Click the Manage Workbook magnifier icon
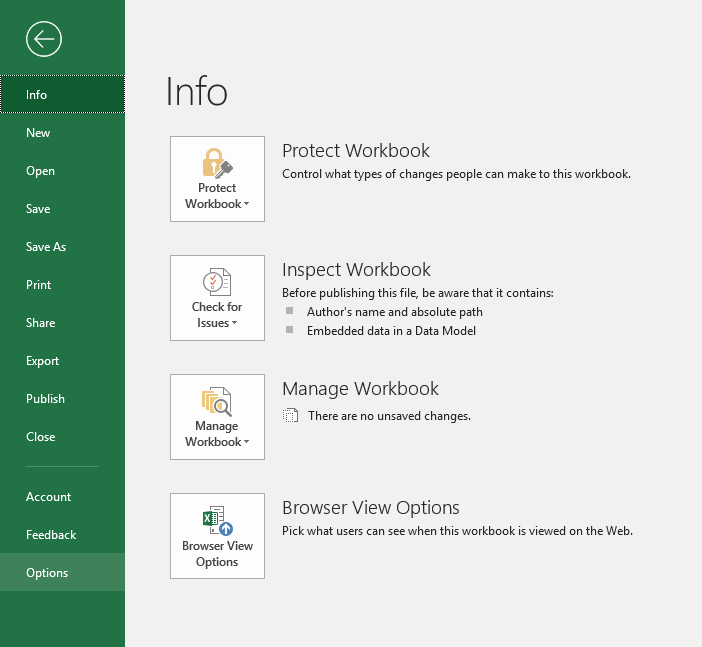This screenshot has height=647, width=702. pos(217,401)
